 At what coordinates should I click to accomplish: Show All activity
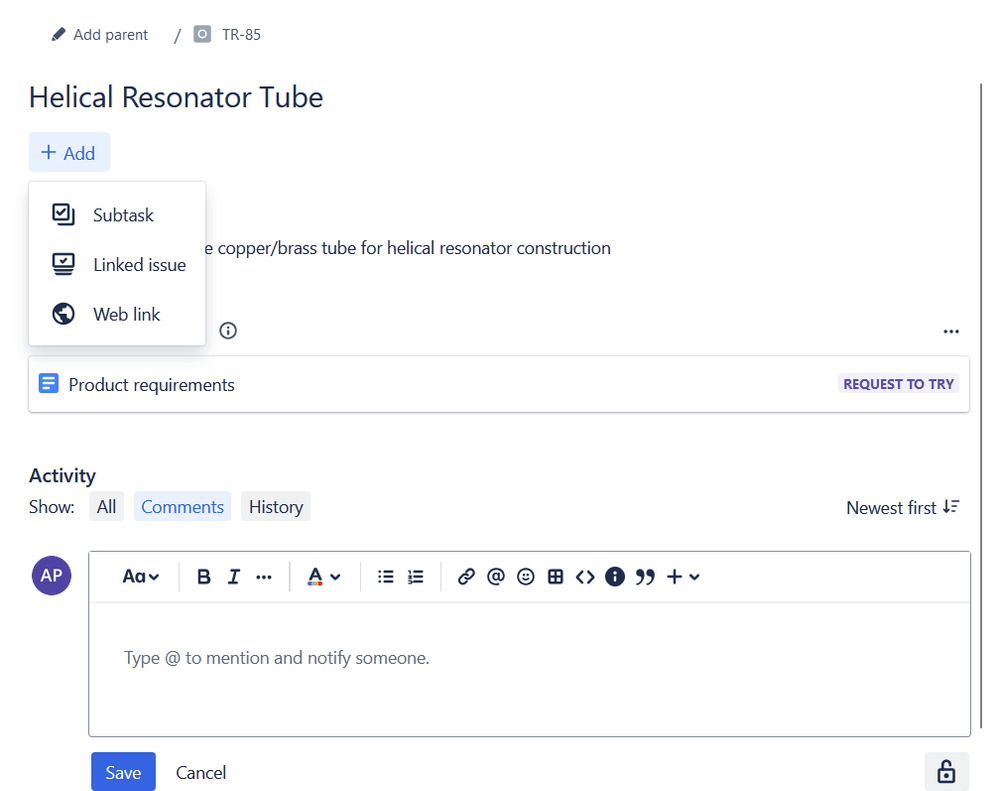[106, 506]
